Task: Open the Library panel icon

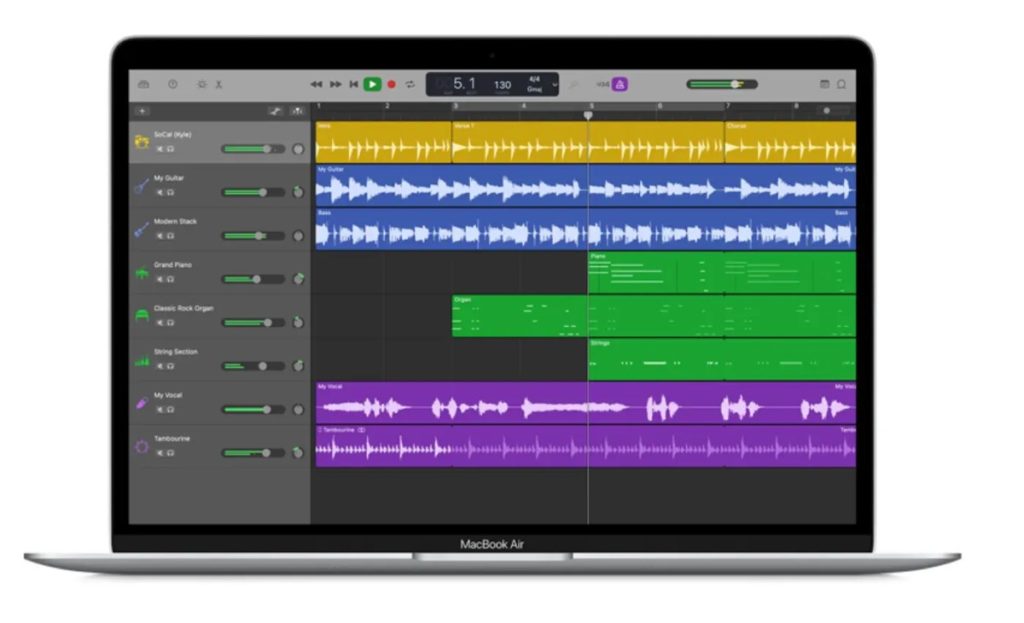Action: (144, 85)
